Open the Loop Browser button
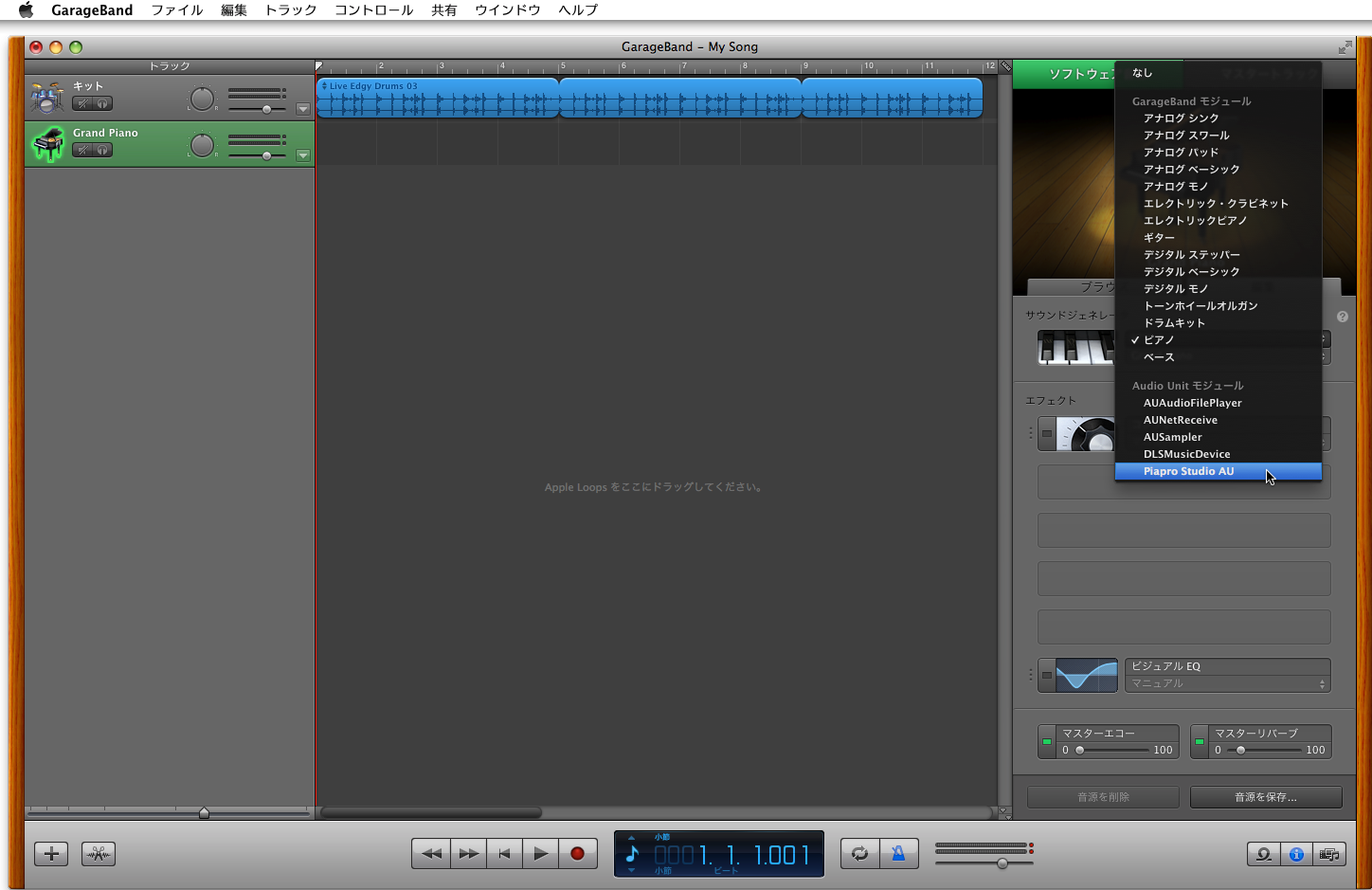The height and width of the screenshot is (890, 1372). (1264, 854)
